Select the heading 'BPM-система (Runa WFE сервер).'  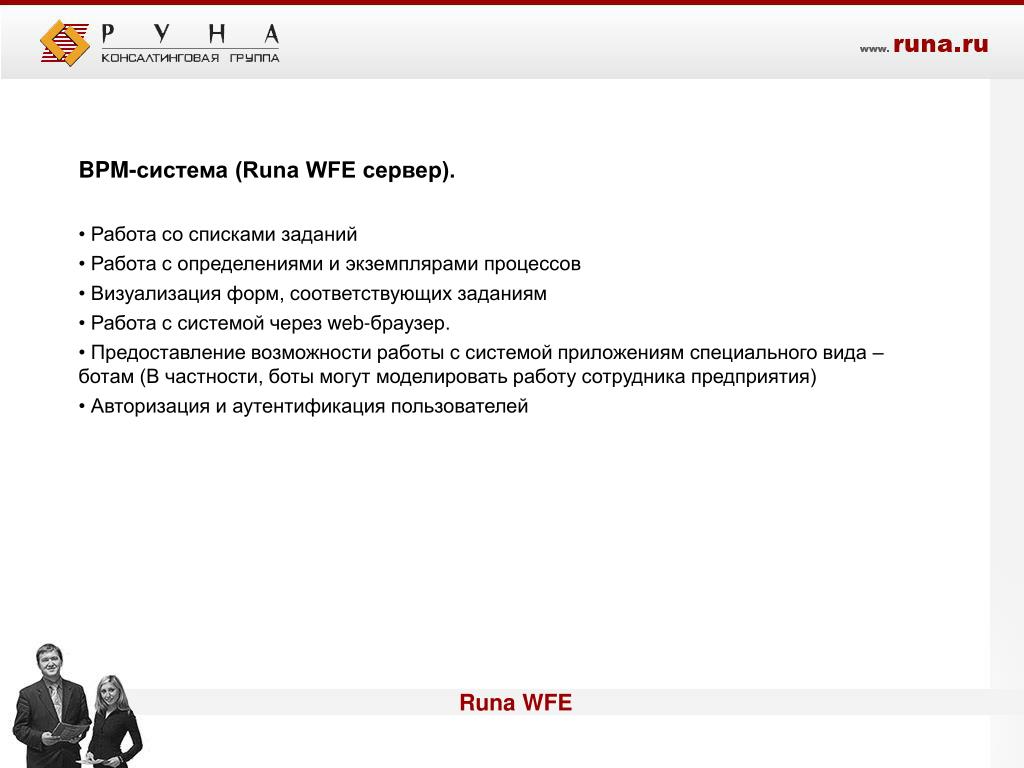[x=266, y=170]
